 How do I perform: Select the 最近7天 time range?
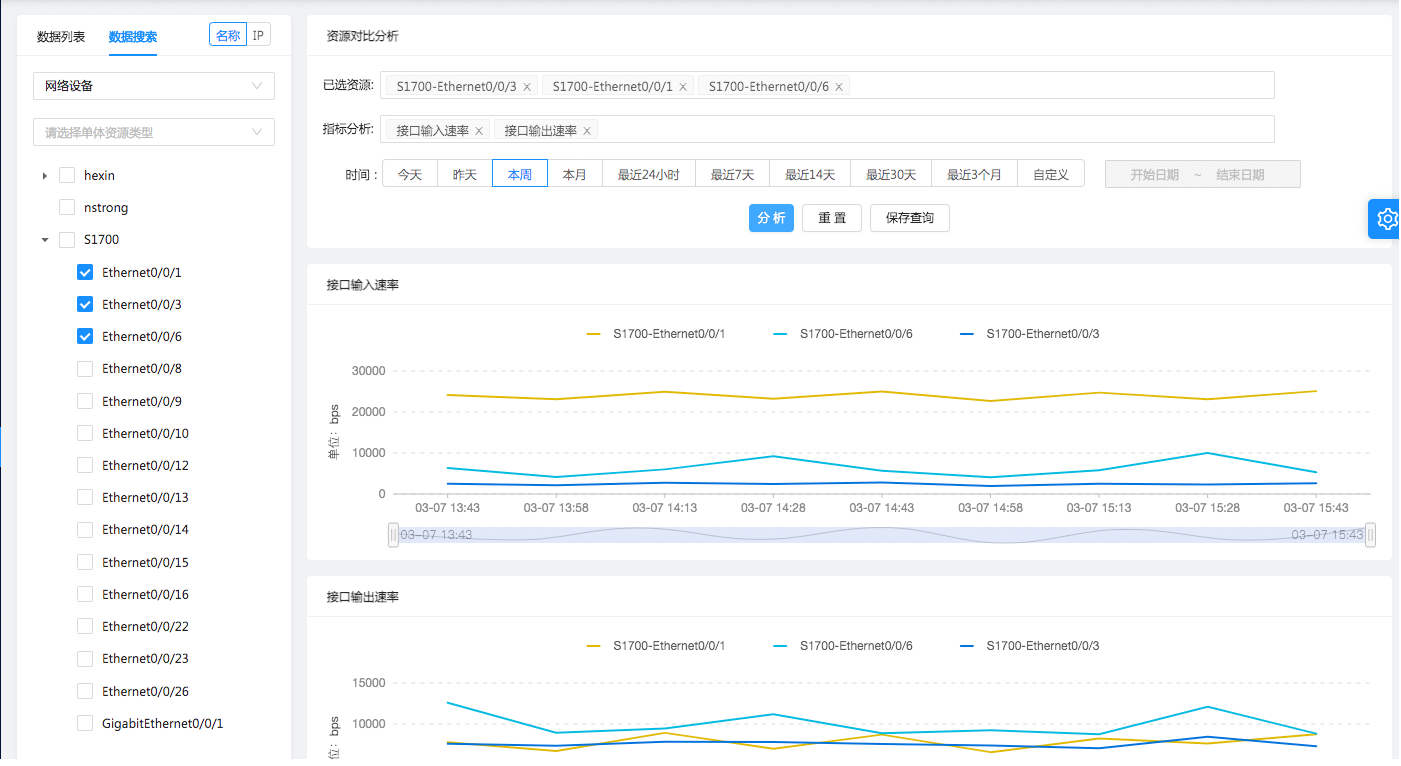click(x=732, y=174)
